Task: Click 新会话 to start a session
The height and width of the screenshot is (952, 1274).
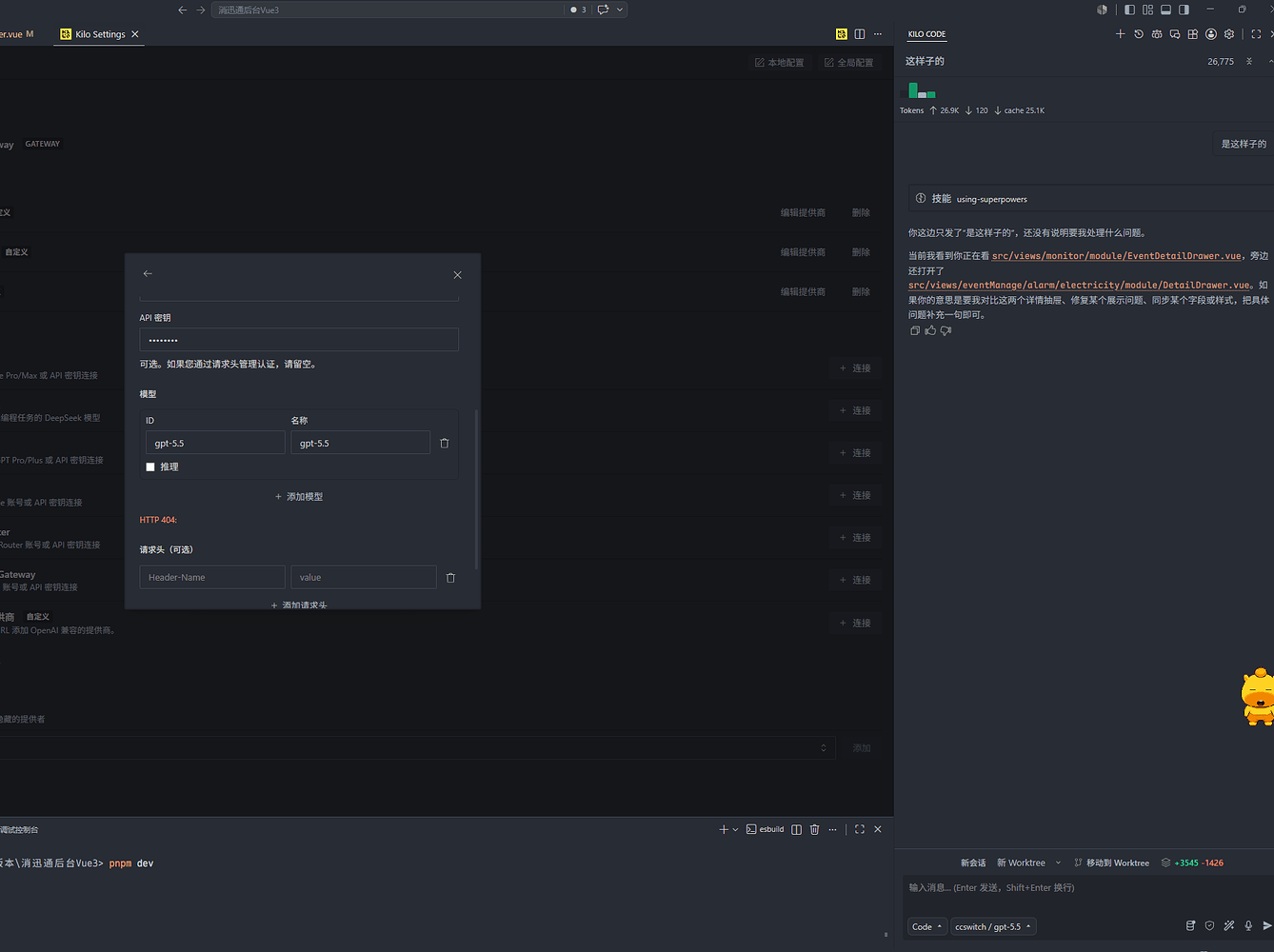Action: (973, 863)
